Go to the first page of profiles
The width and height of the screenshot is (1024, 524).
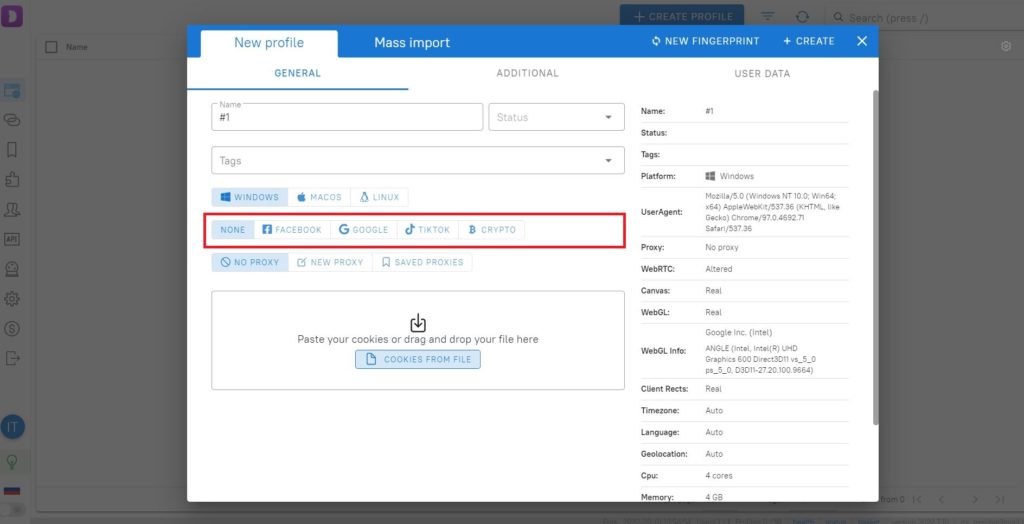(917, 499)
